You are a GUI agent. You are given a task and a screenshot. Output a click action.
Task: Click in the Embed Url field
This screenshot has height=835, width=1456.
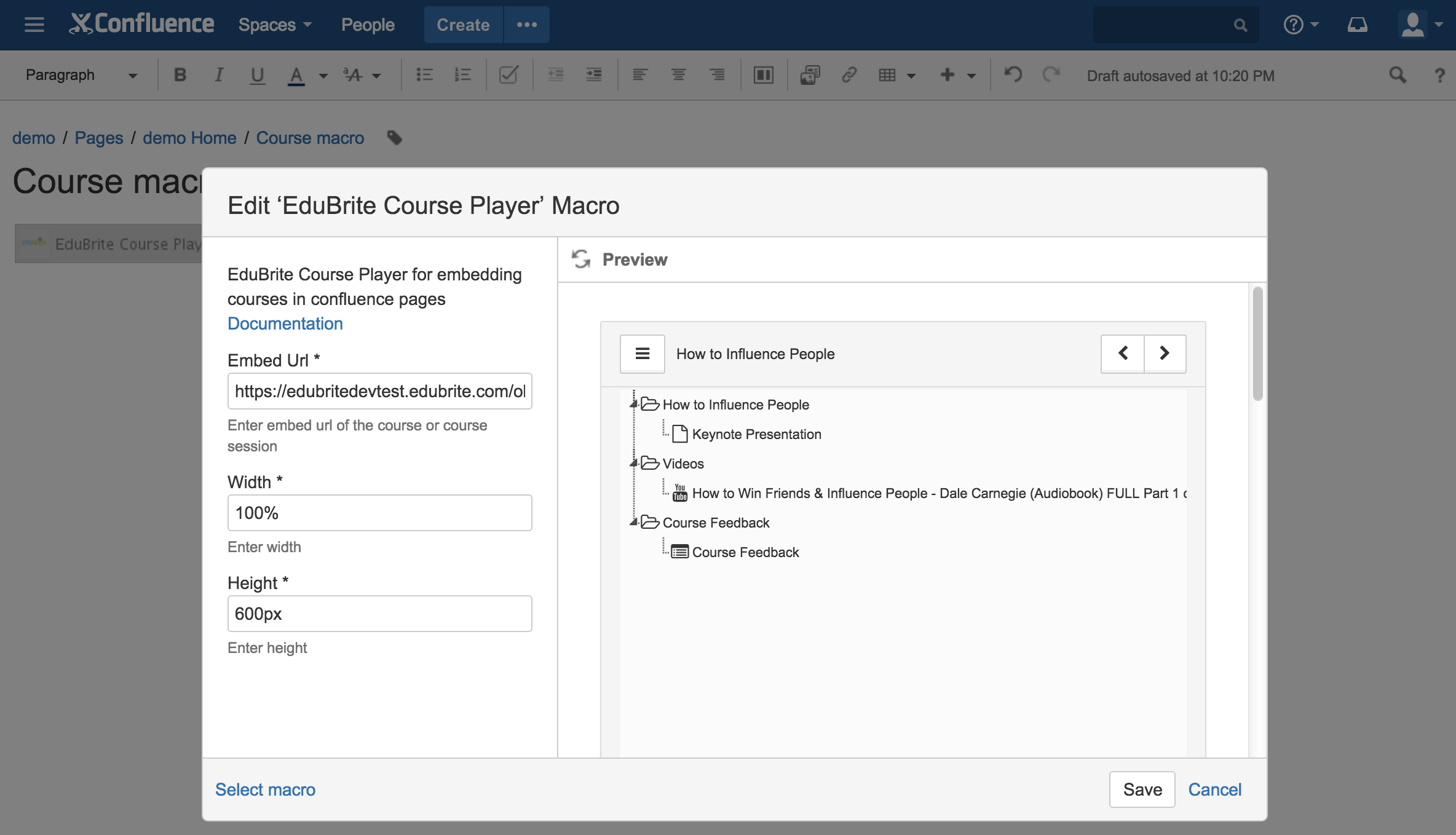pos(379,391)
